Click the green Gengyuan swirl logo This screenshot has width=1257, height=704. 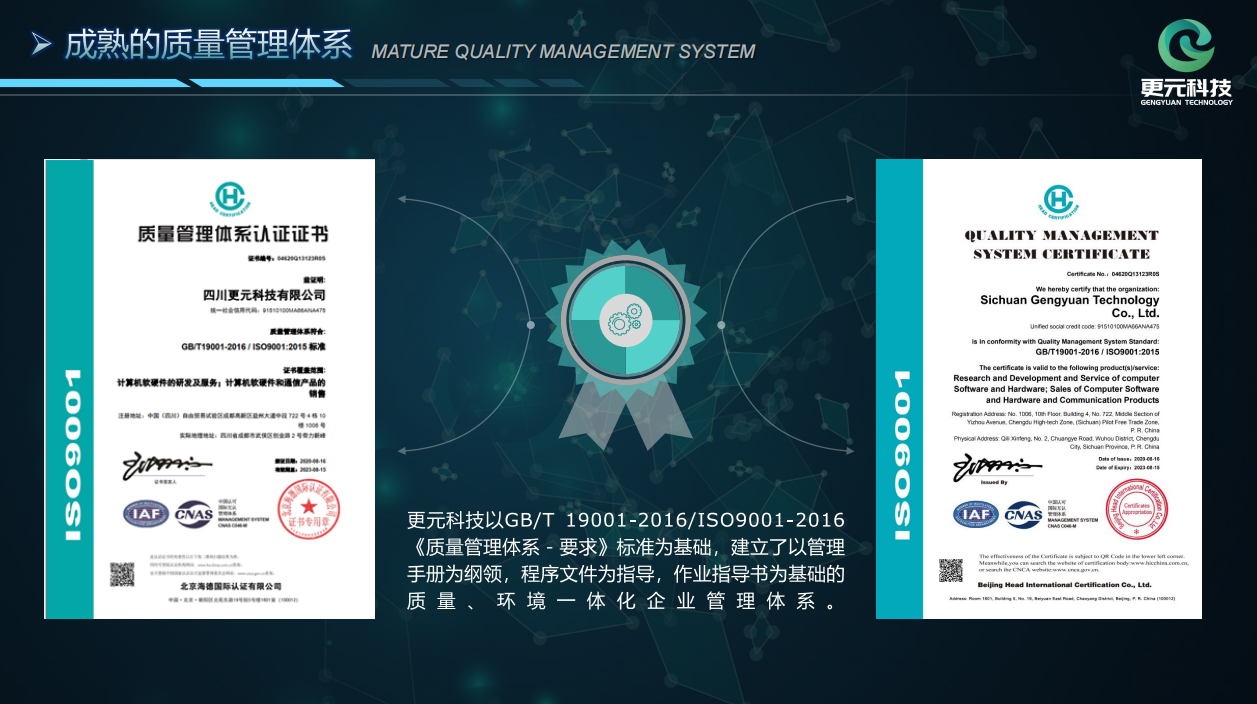point(1186,44)
